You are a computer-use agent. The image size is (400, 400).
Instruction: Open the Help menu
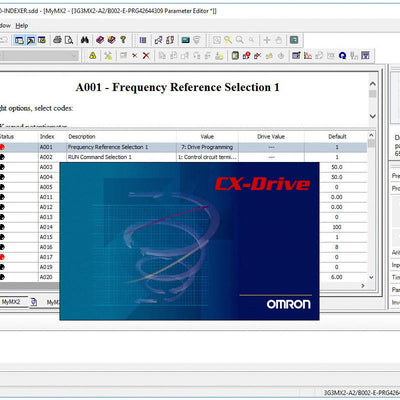(x=22, y=25)
